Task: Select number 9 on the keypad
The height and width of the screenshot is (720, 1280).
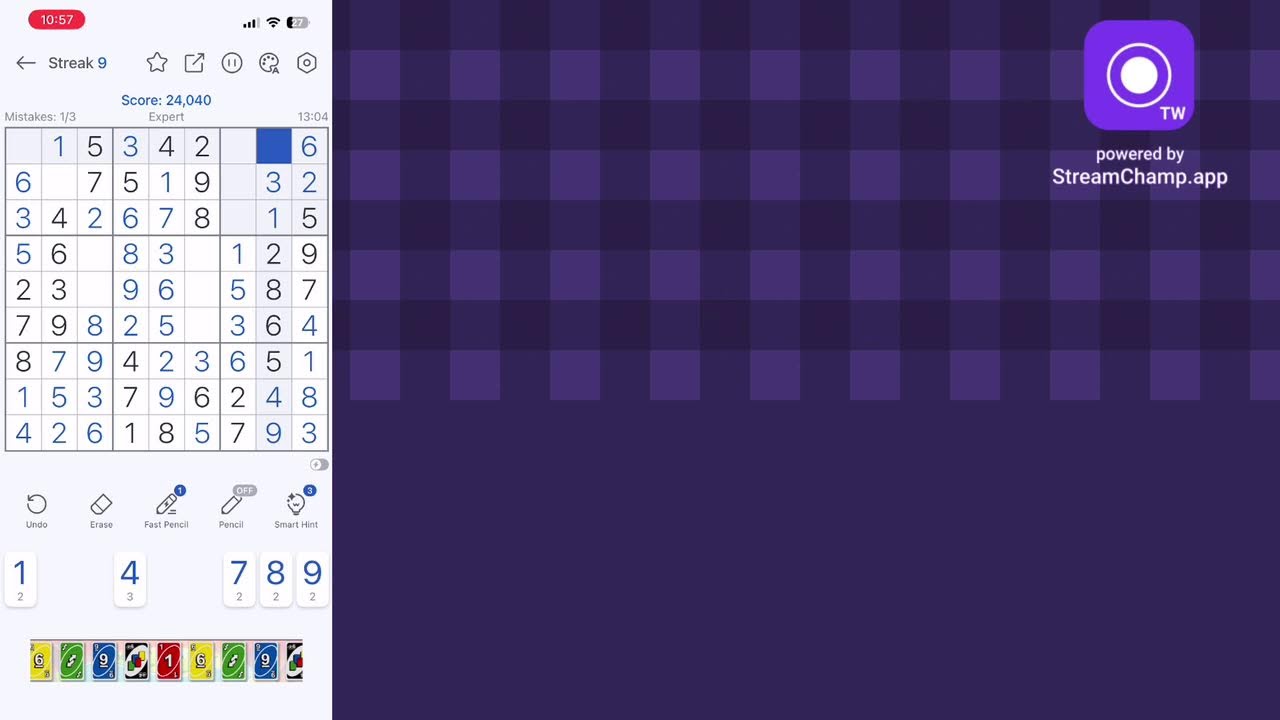Action: (312, 580)
